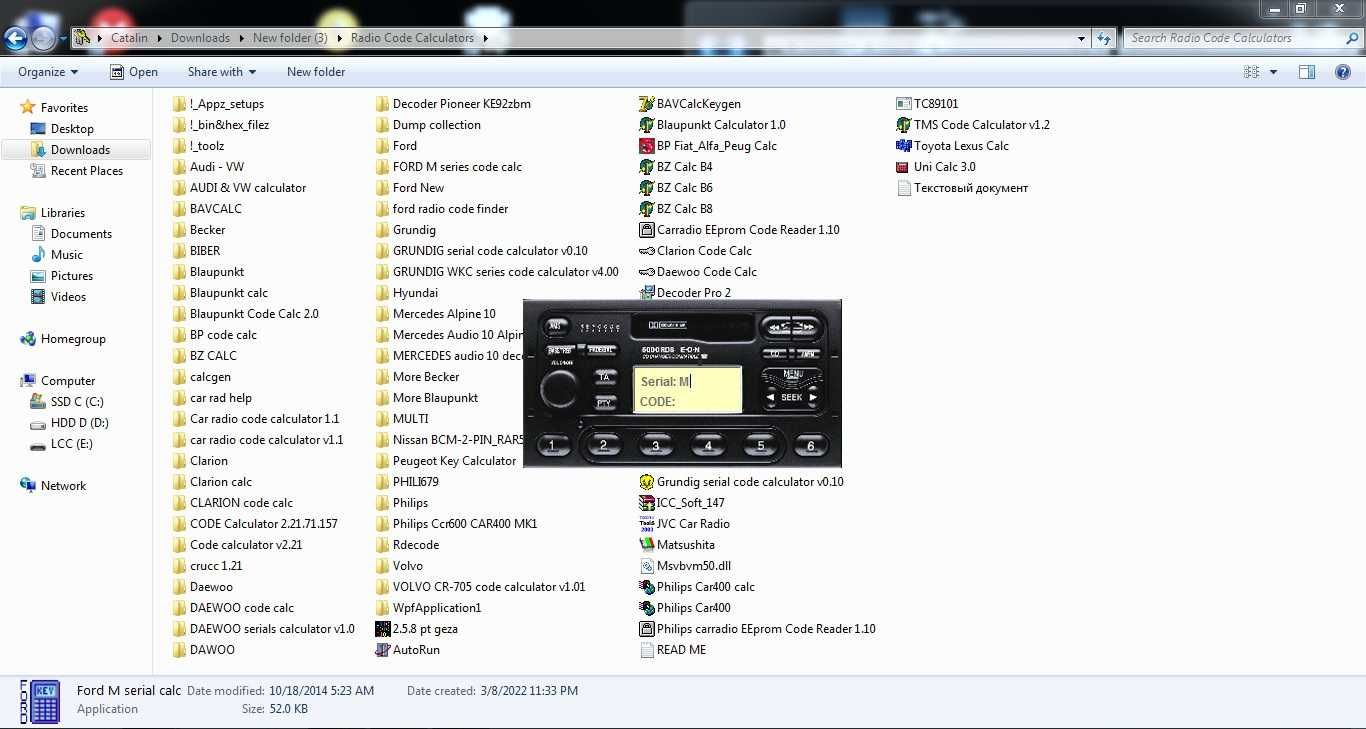1366x729 pixels.
Task: Click the Catalin breadcrumb segment
Action: [x=129, y=38]
